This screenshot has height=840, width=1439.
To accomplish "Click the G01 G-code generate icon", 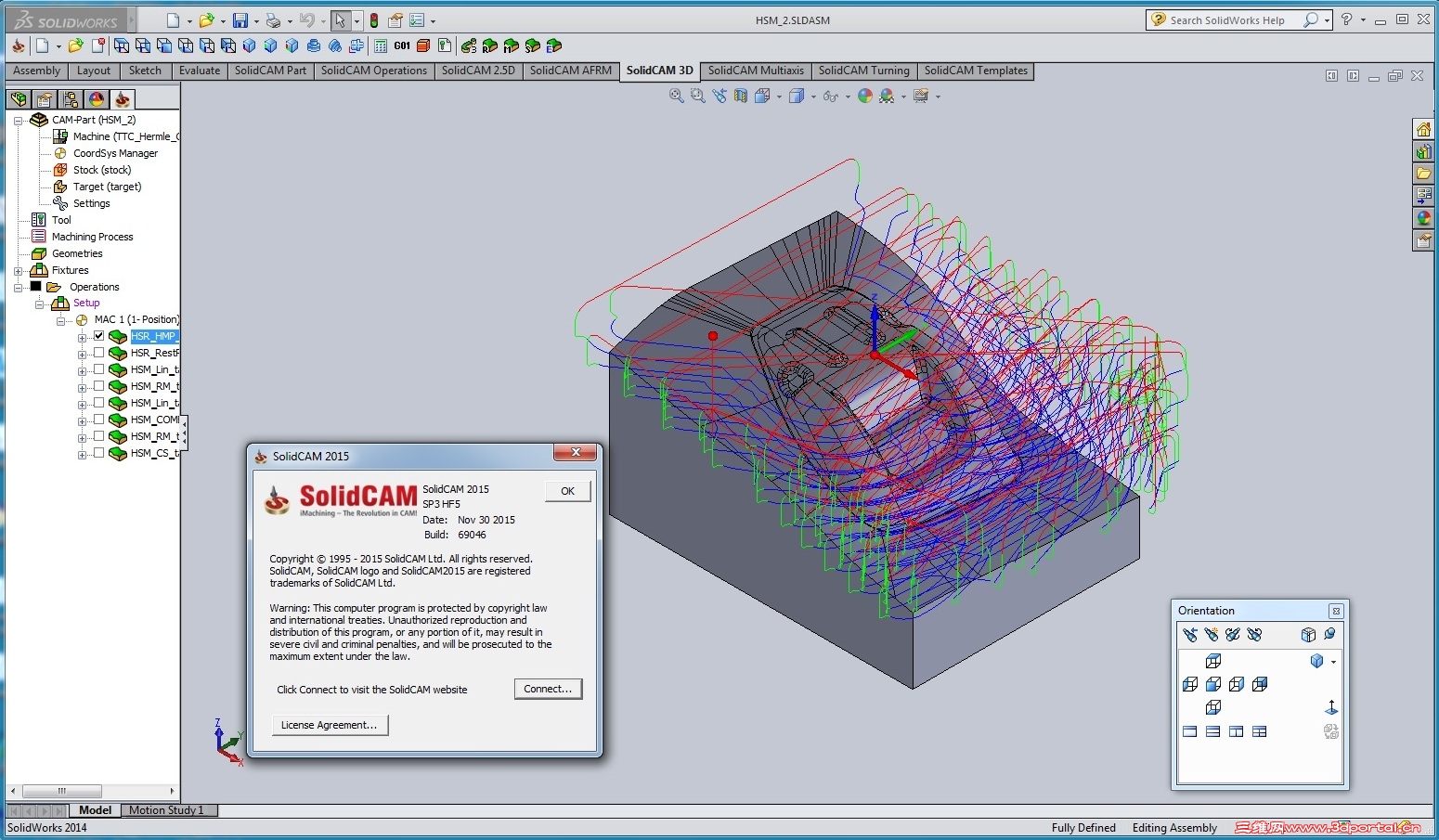I will click(x=402, y=45).
